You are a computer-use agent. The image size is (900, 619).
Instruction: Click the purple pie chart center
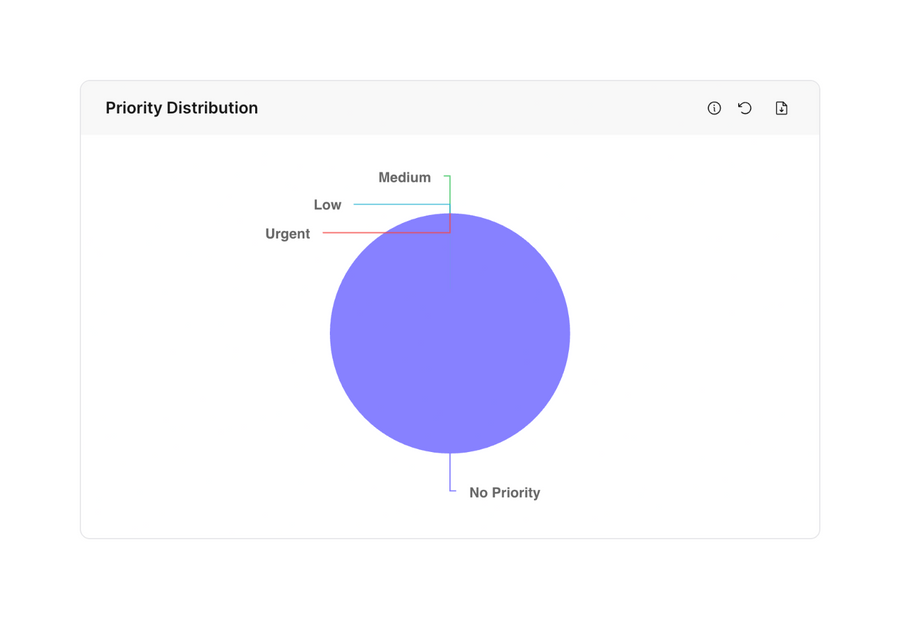click(x=450, y=332)
